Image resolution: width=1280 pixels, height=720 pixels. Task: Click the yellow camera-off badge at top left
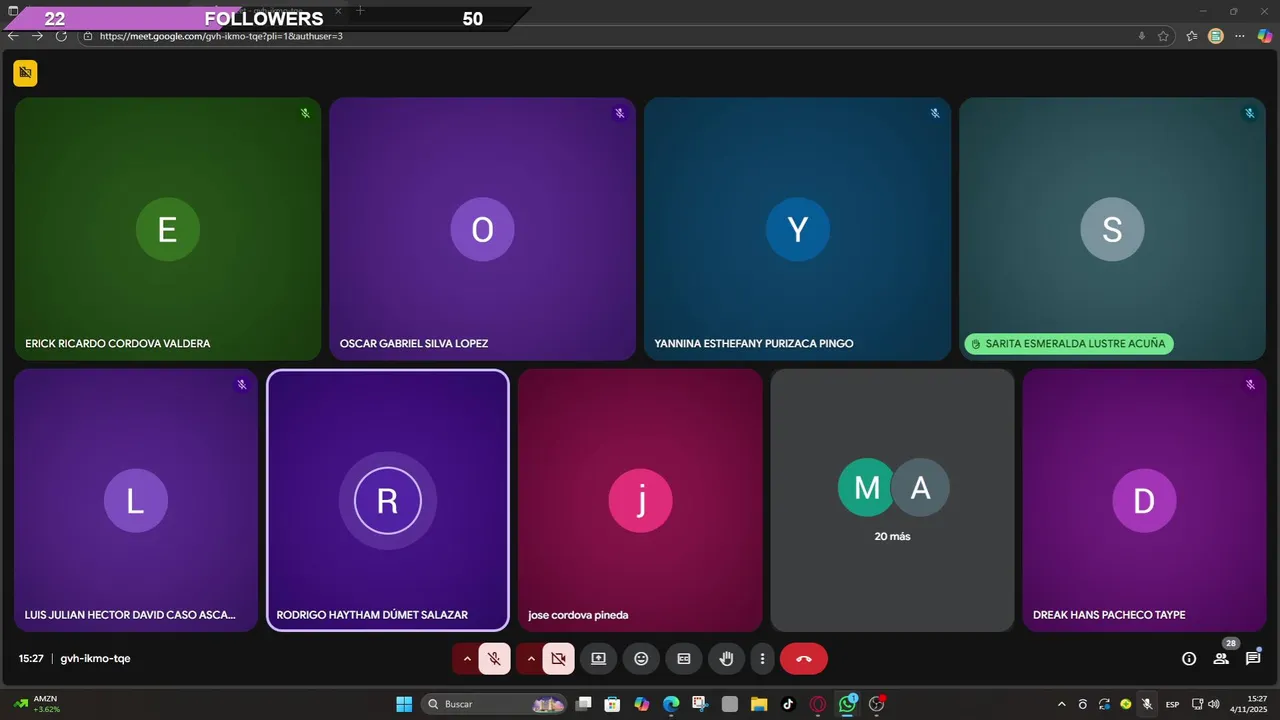tap(25, 73)
